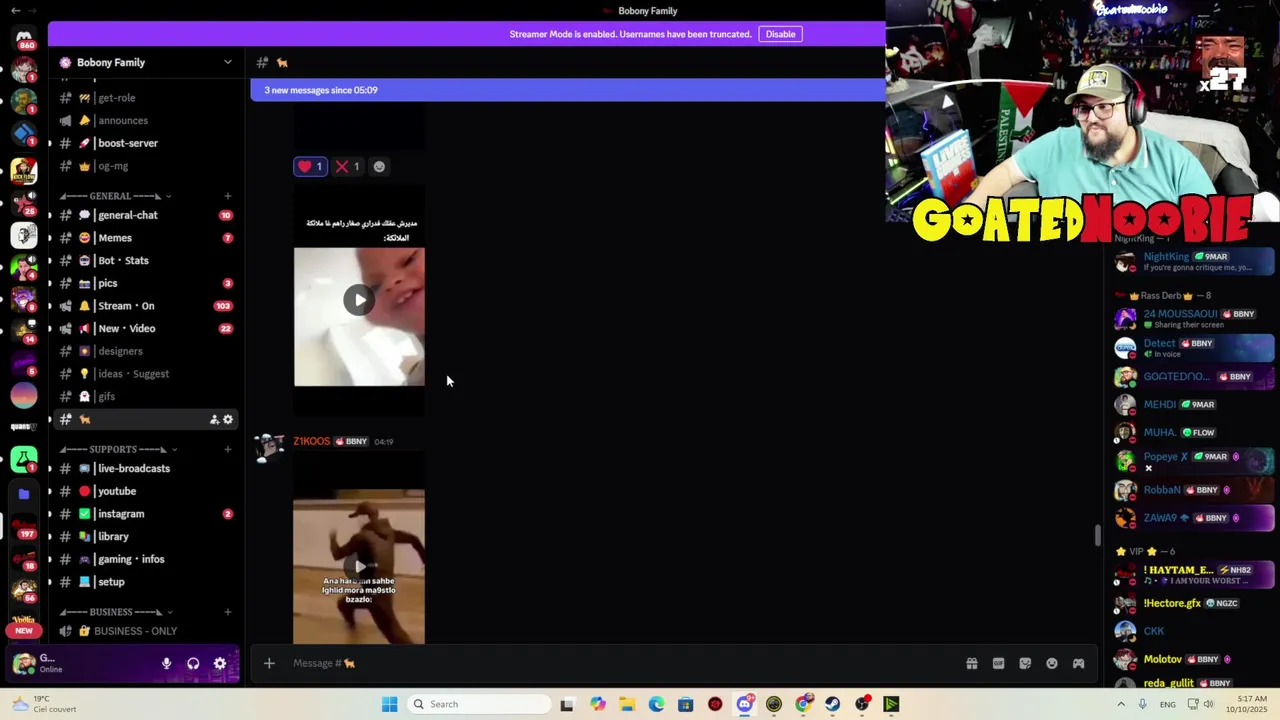Create channel in GENERAL category
The height and width of the screenshot is (720, 1280).
click(227, 196)
